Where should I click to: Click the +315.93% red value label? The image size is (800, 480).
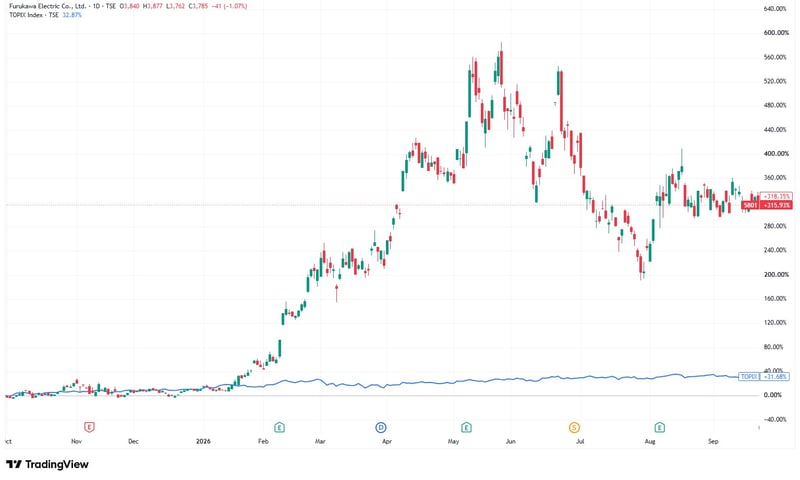pyautogui.click(x=776, y=205)
